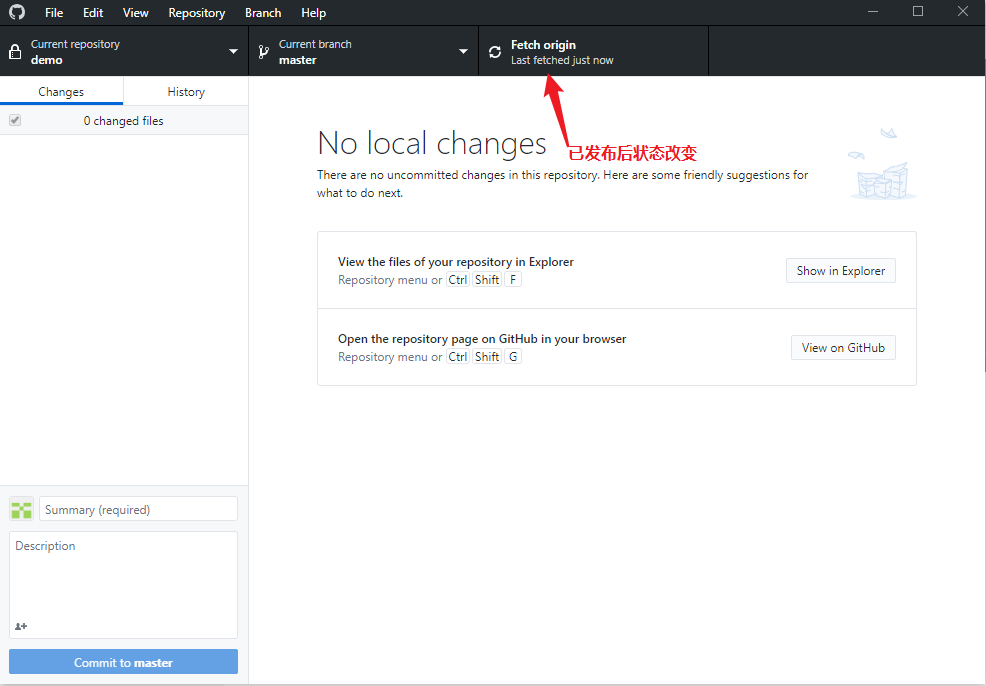
Task: Click the repository lock icon
Action: tap(15, 52)
